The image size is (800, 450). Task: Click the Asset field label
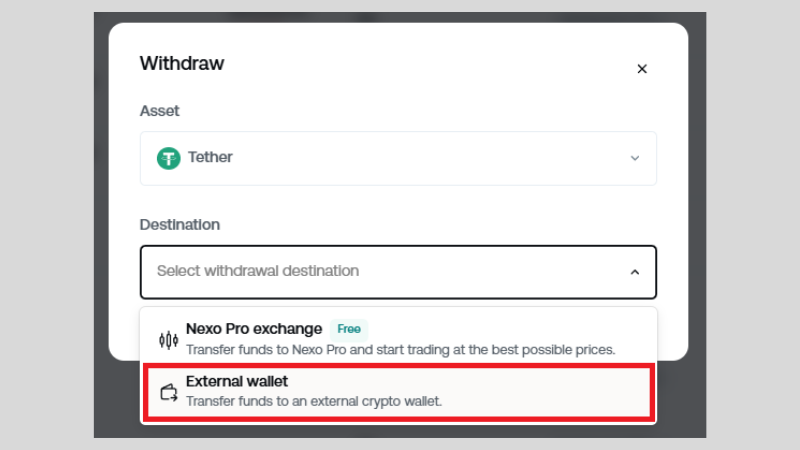click(159, 111)
